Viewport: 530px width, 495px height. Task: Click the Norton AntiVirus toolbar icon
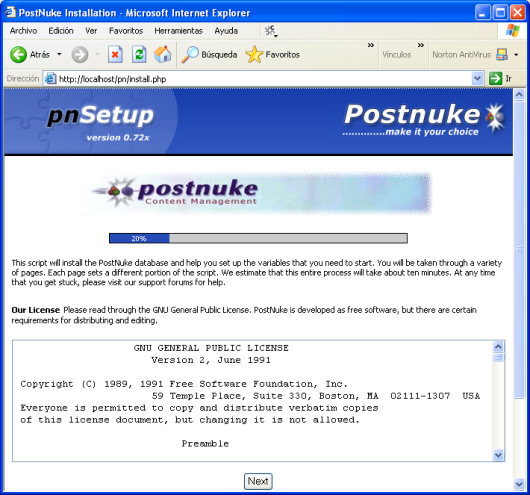(502, 54)
